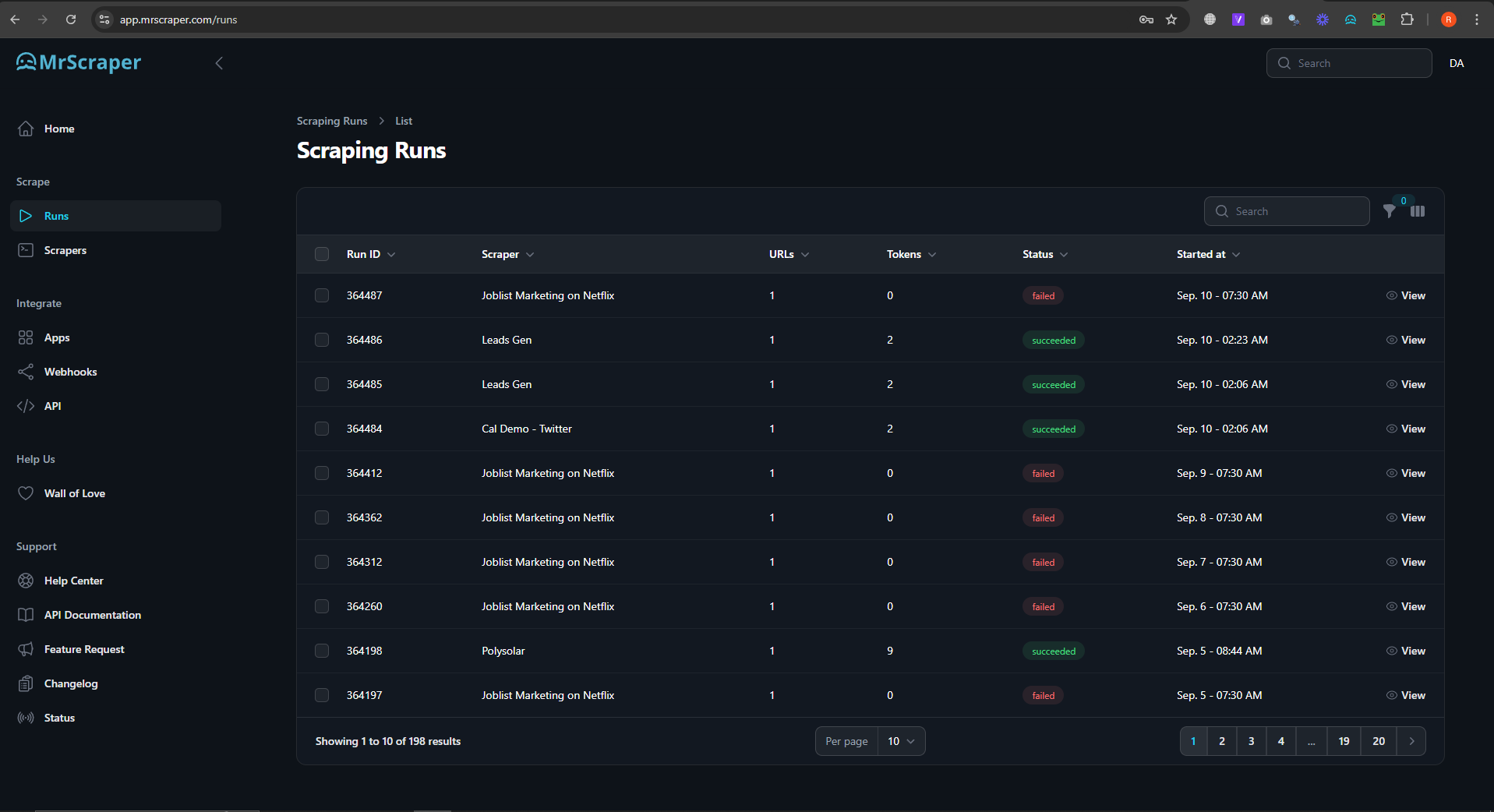The width and height of the screenshot is (1494, 812).
Task: Click the Status signal icon
Action: pos(26,718)
